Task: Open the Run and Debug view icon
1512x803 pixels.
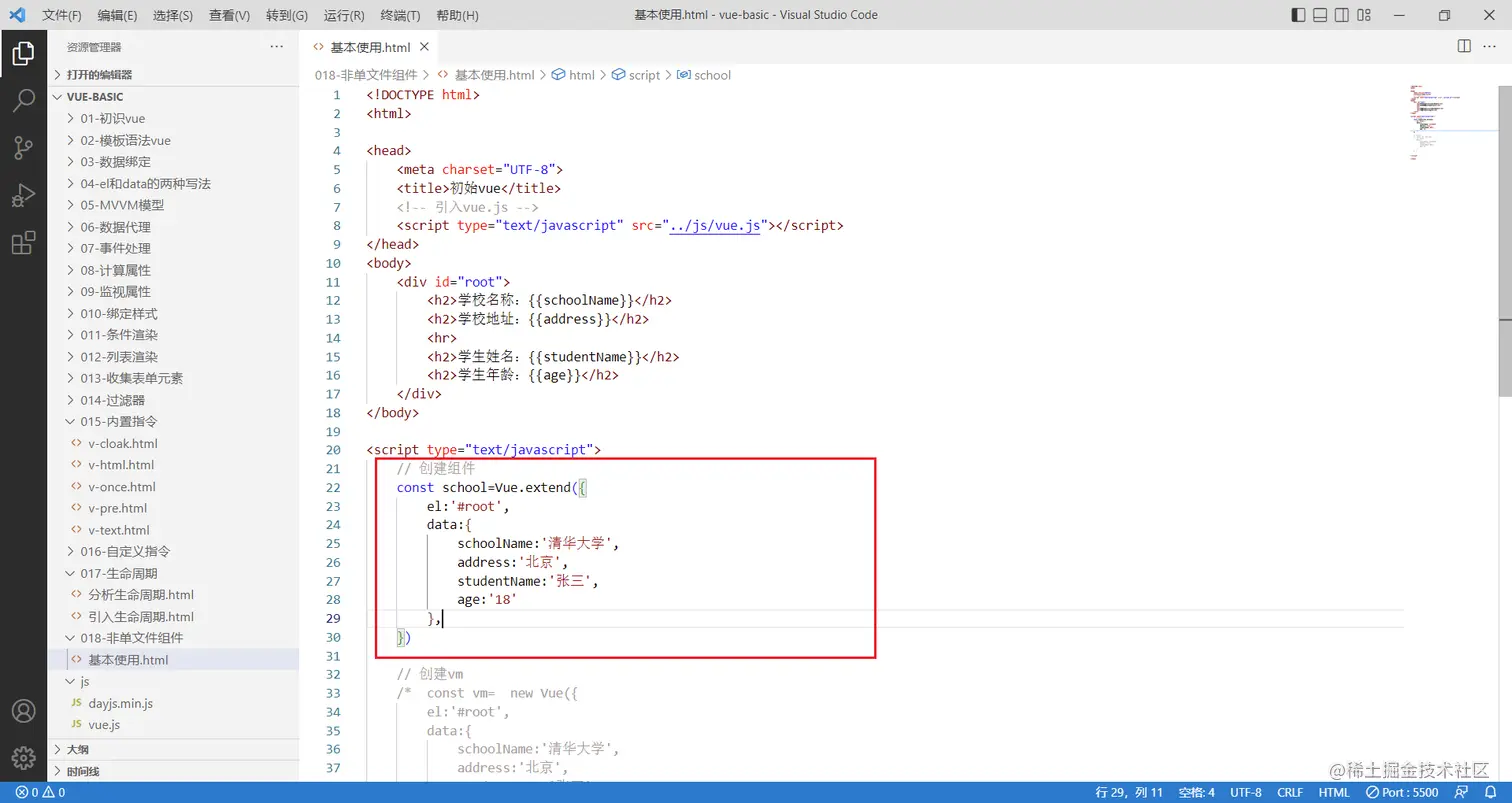Action: (x=23, y=195)
